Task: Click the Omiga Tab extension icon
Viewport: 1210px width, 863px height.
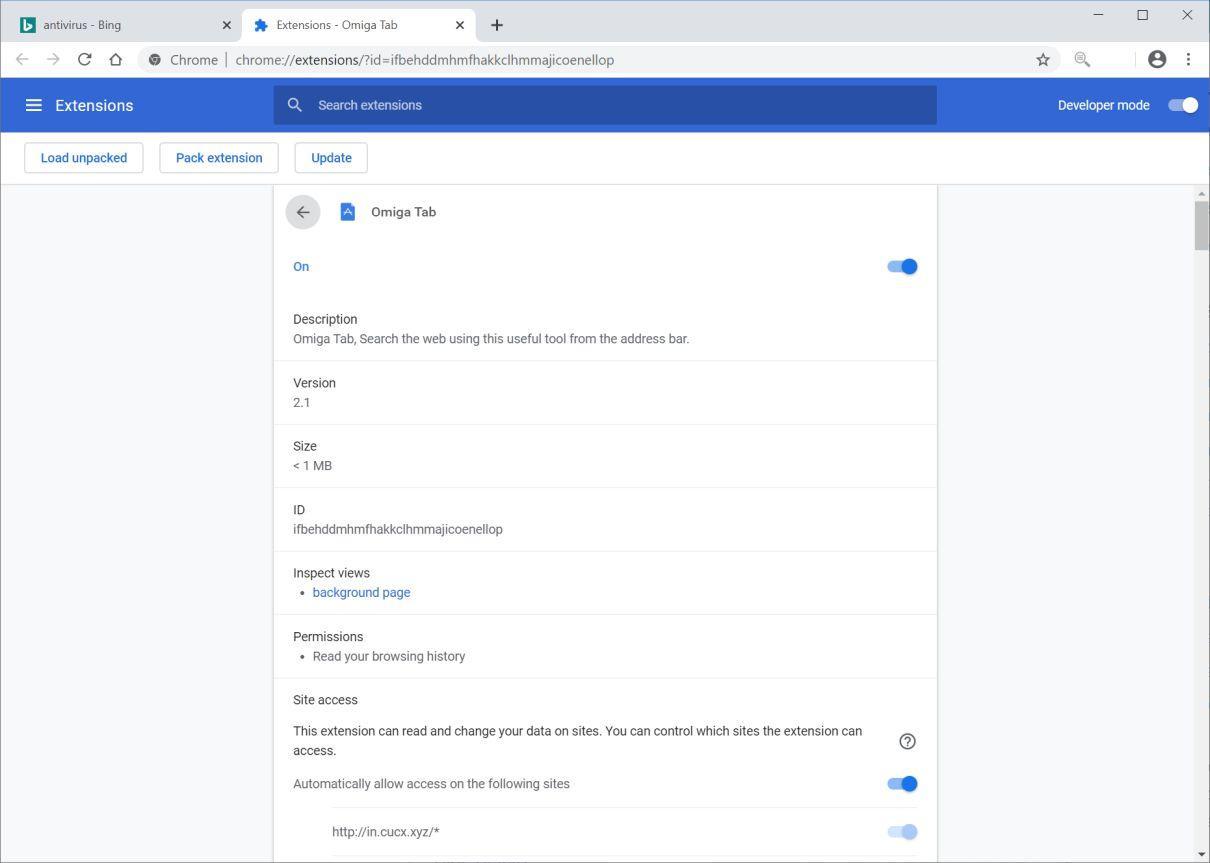Action: pos(347,212)
